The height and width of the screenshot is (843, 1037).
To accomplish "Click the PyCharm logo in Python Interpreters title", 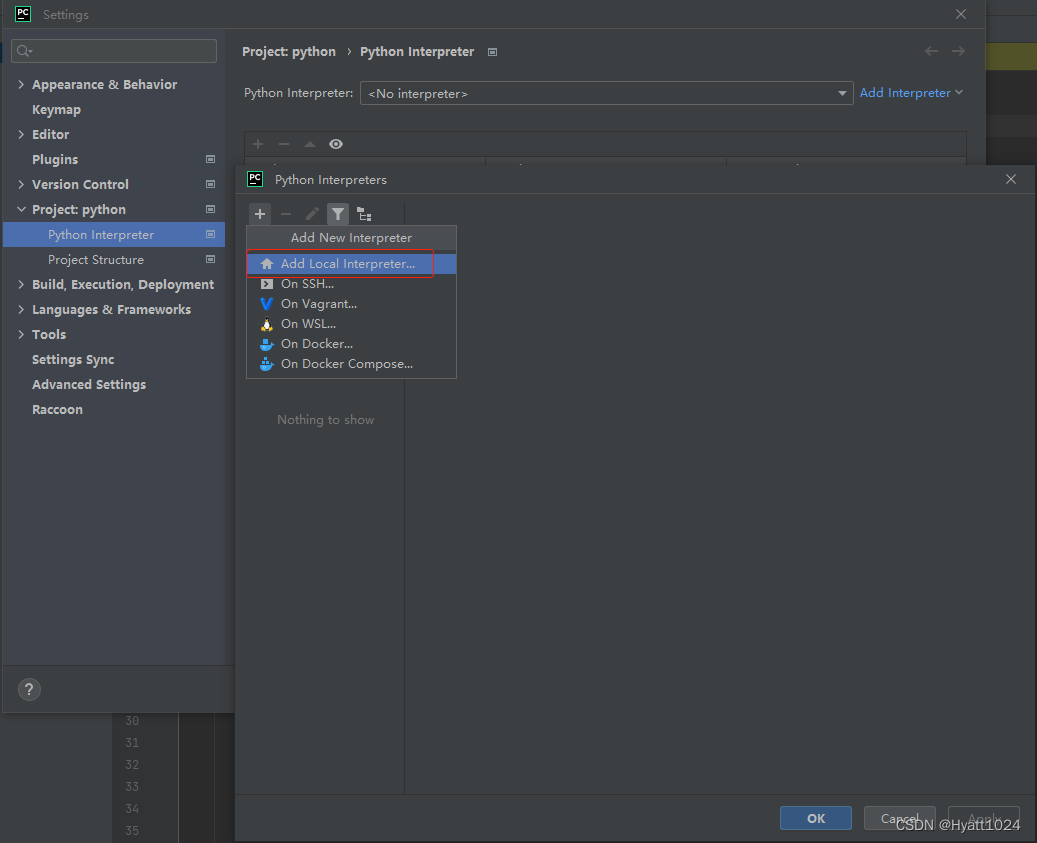I will point(255,179).
